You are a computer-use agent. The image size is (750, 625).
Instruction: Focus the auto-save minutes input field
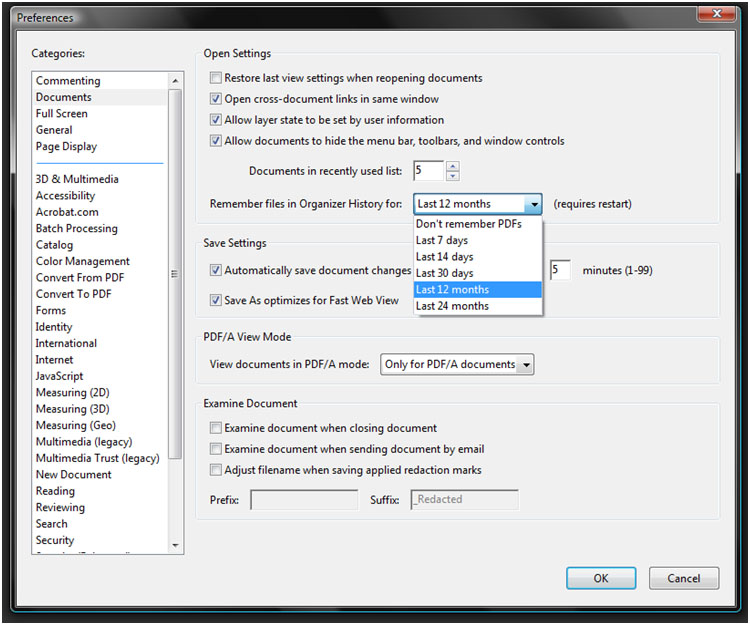(x=560, y=270)
